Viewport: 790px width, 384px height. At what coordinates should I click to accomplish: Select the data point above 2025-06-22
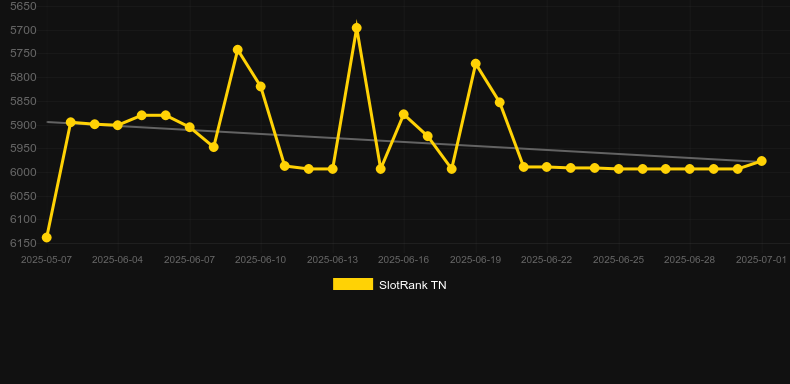[547, 167]
